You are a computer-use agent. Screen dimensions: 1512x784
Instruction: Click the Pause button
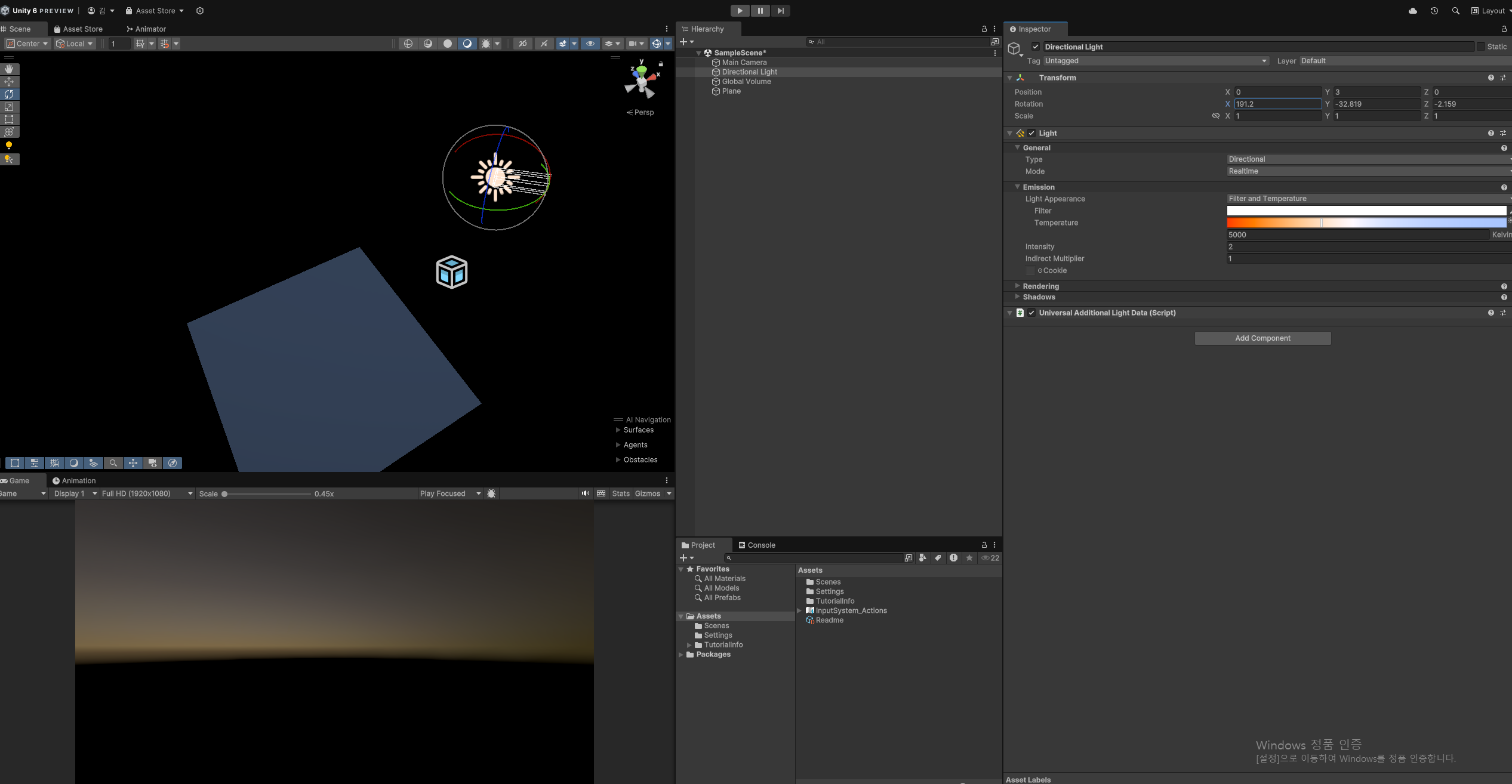(760, 11)
